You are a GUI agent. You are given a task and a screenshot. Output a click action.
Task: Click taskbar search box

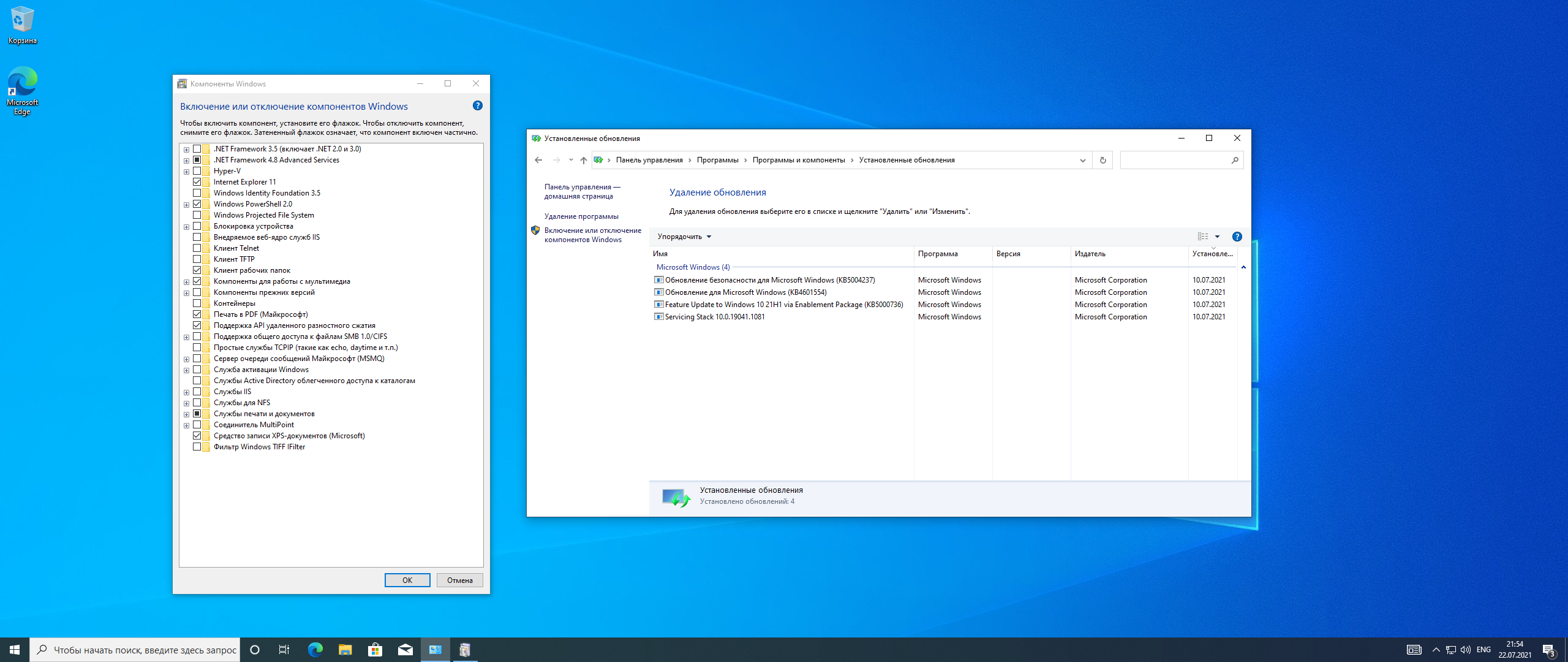[x=135, y=650]
